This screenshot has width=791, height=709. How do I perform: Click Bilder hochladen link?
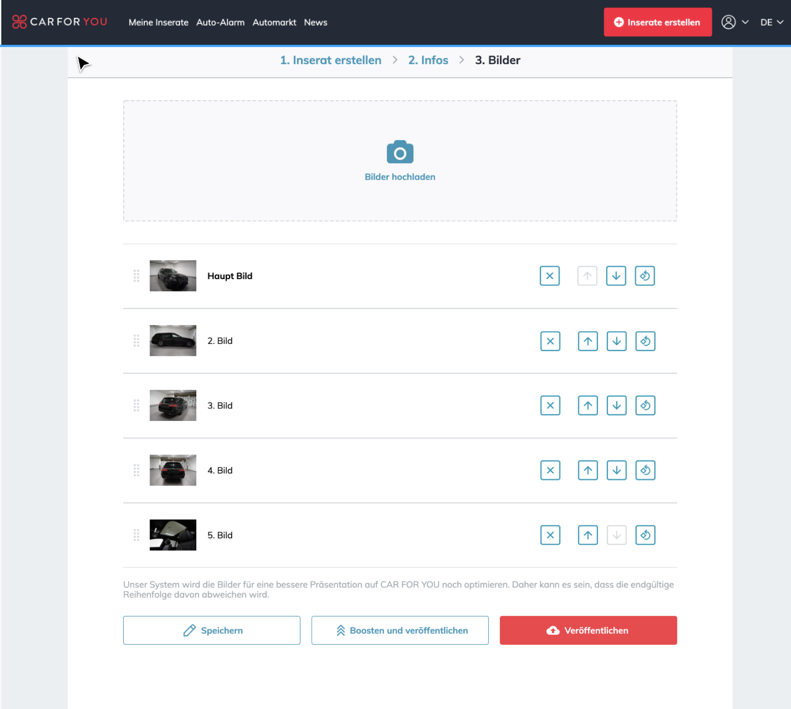point(400,177)
